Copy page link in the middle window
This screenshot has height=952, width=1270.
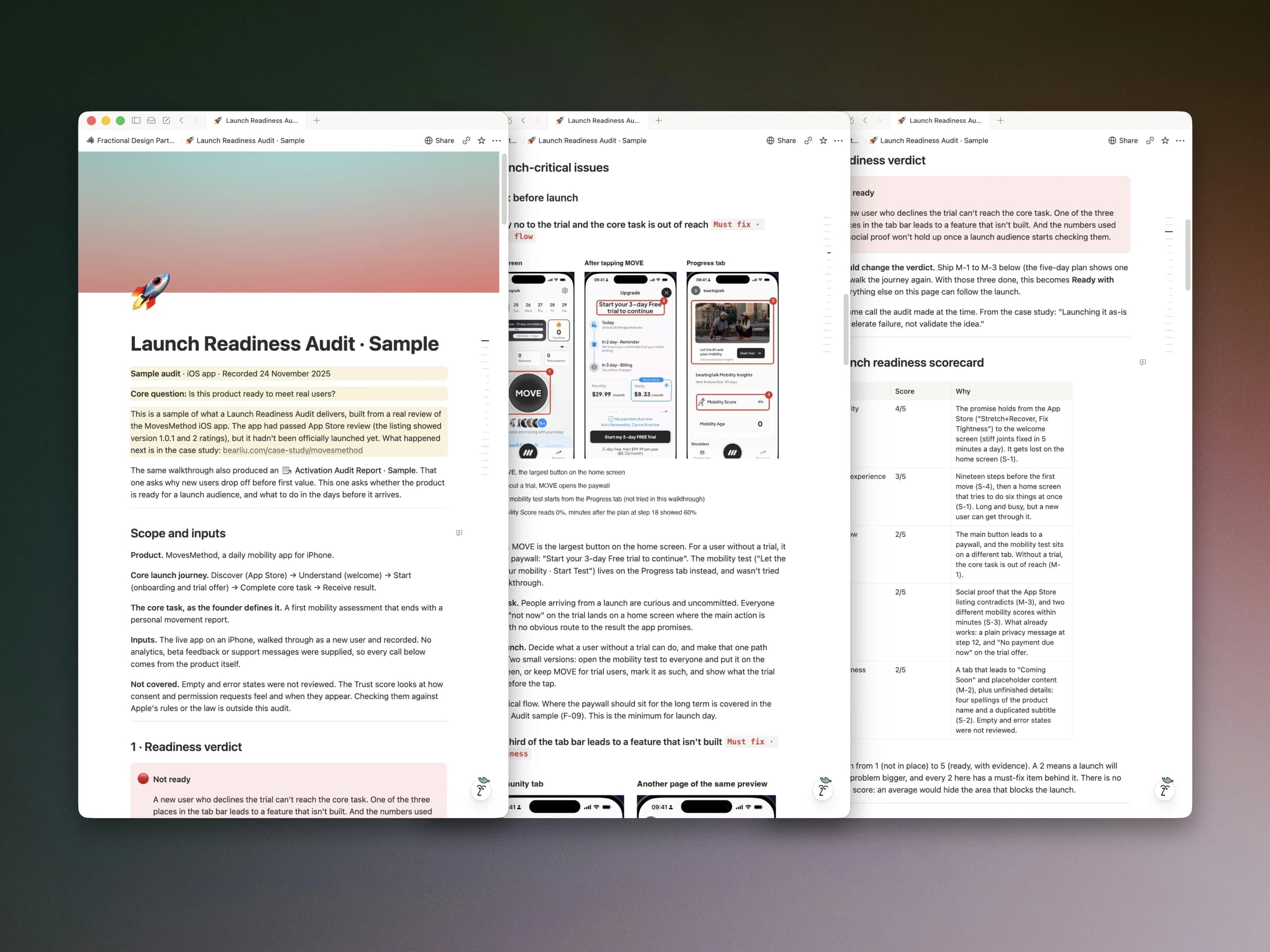(x=808, y=141)
